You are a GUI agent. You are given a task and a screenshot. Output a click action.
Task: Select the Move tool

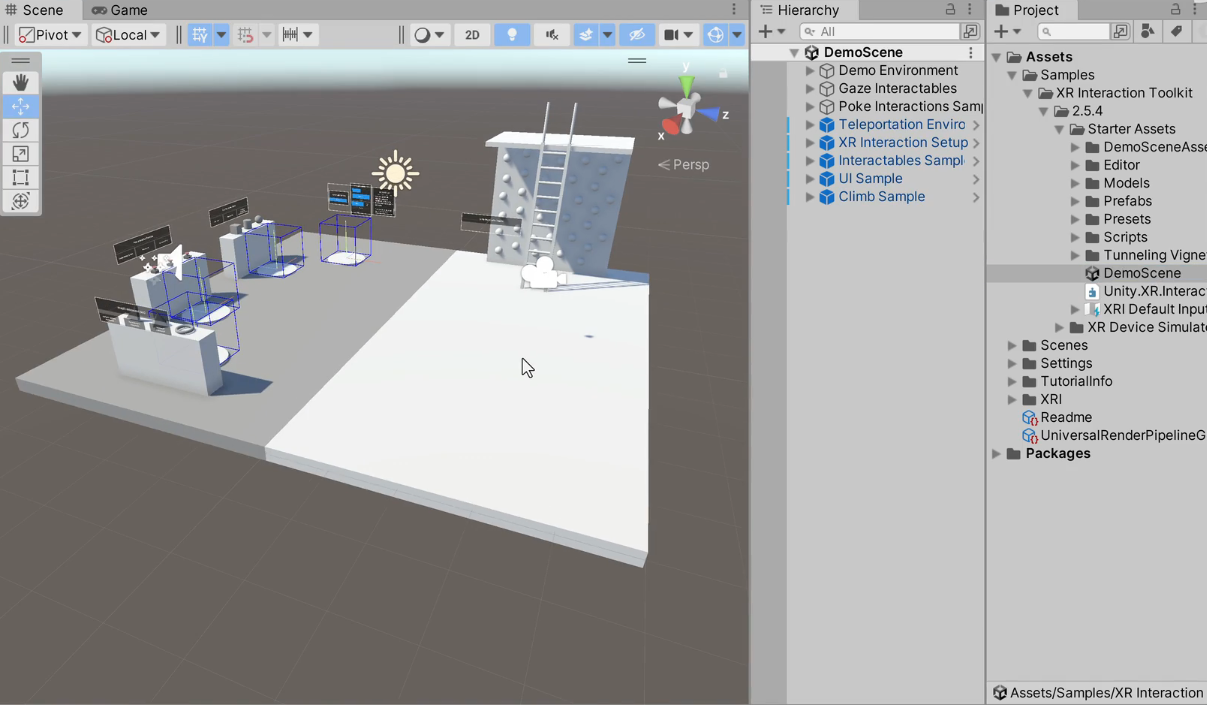(x=21, y=106)
